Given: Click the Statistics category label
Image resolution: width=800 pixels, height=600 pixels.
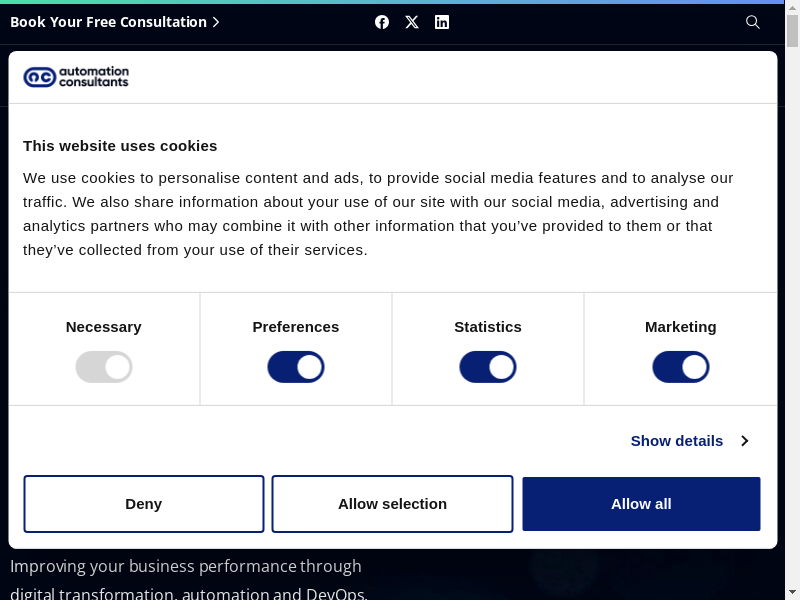Looking at the screenshot, I should [x=488, y=327].
